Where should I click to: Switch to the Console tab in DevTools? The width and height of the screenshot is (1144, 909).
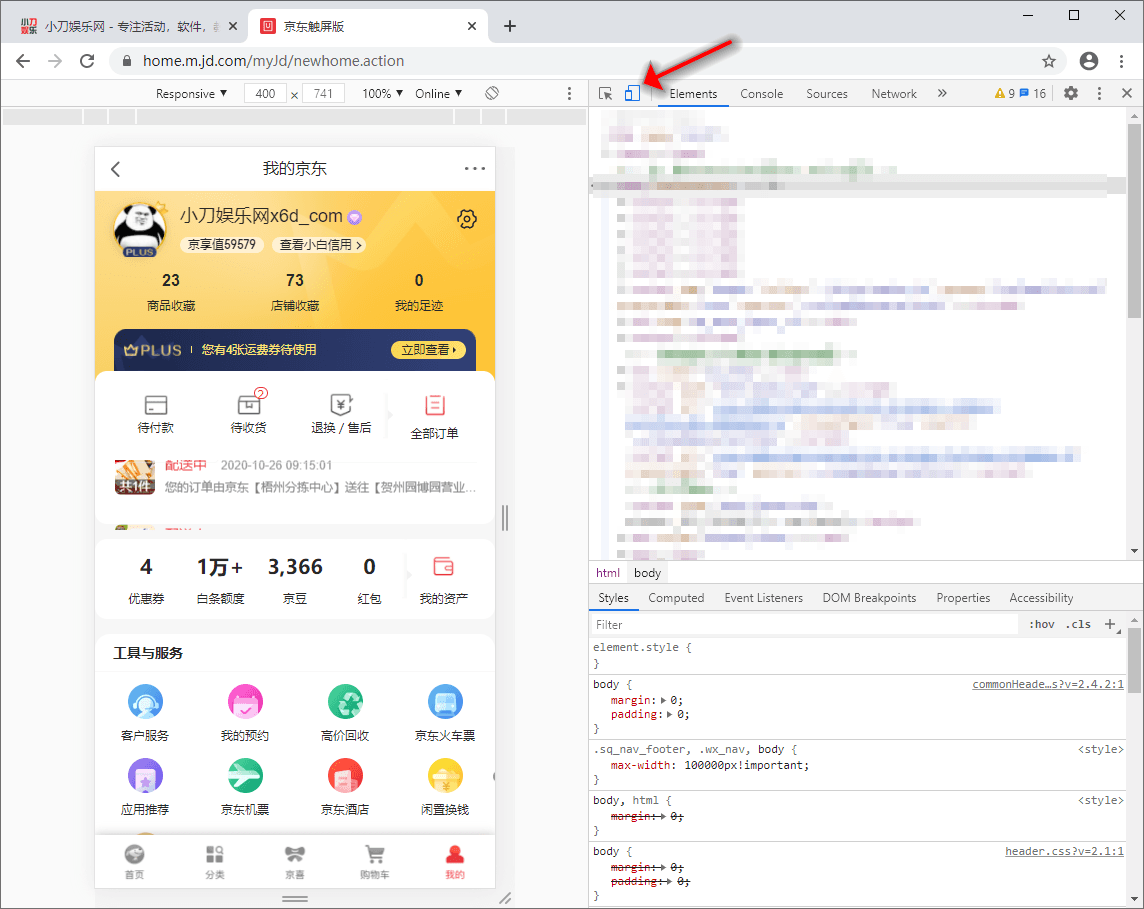coord(761,93)
